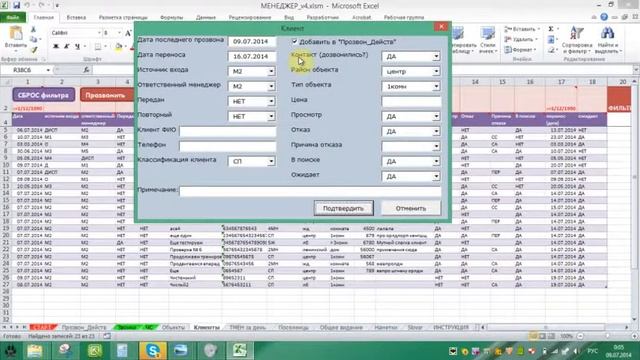Open the Файл (File) ribbon tab

coord(13,18)
